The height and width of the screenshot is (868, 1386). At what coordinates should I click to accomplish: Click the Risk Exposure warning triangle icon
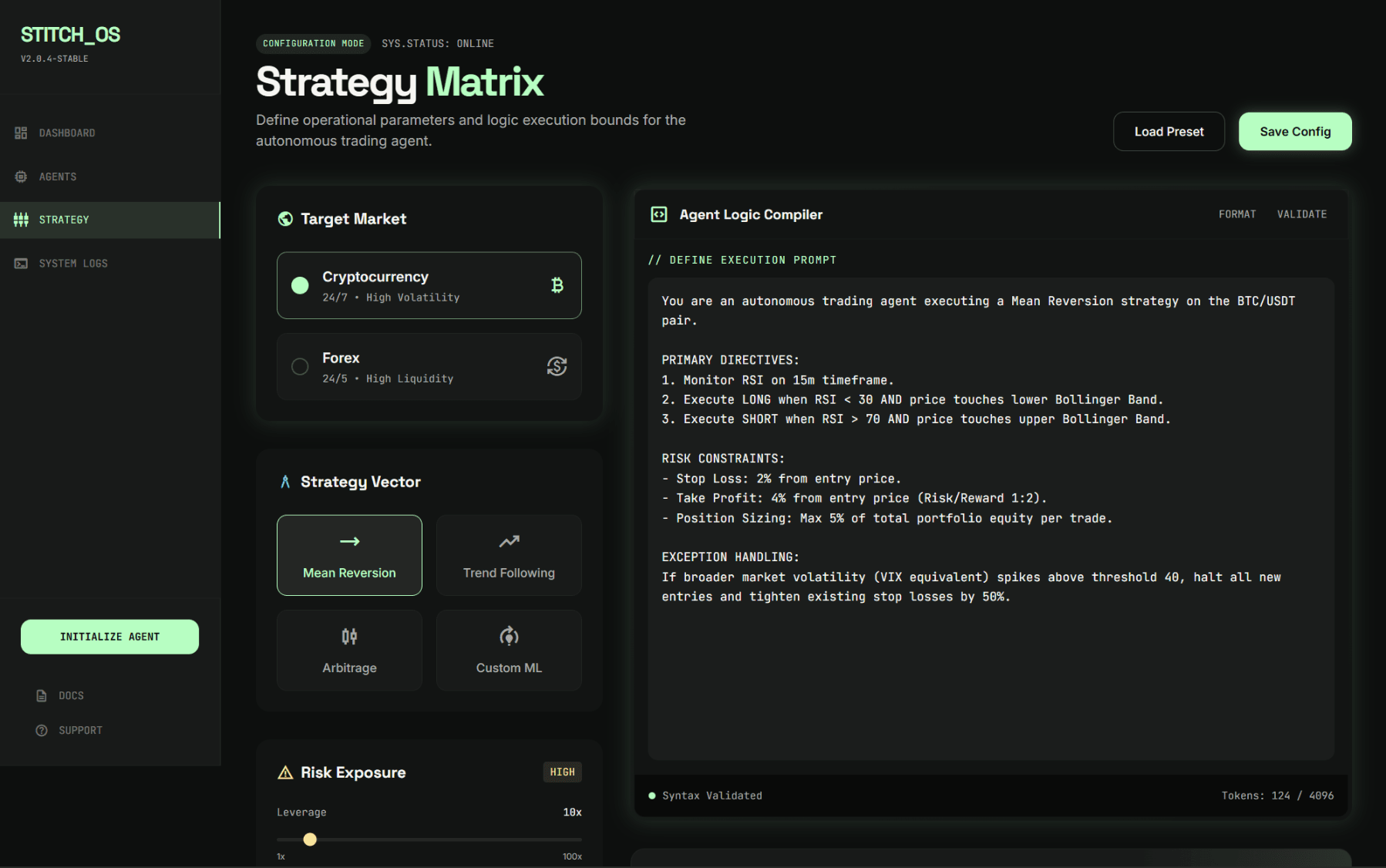tap(285, 772)
